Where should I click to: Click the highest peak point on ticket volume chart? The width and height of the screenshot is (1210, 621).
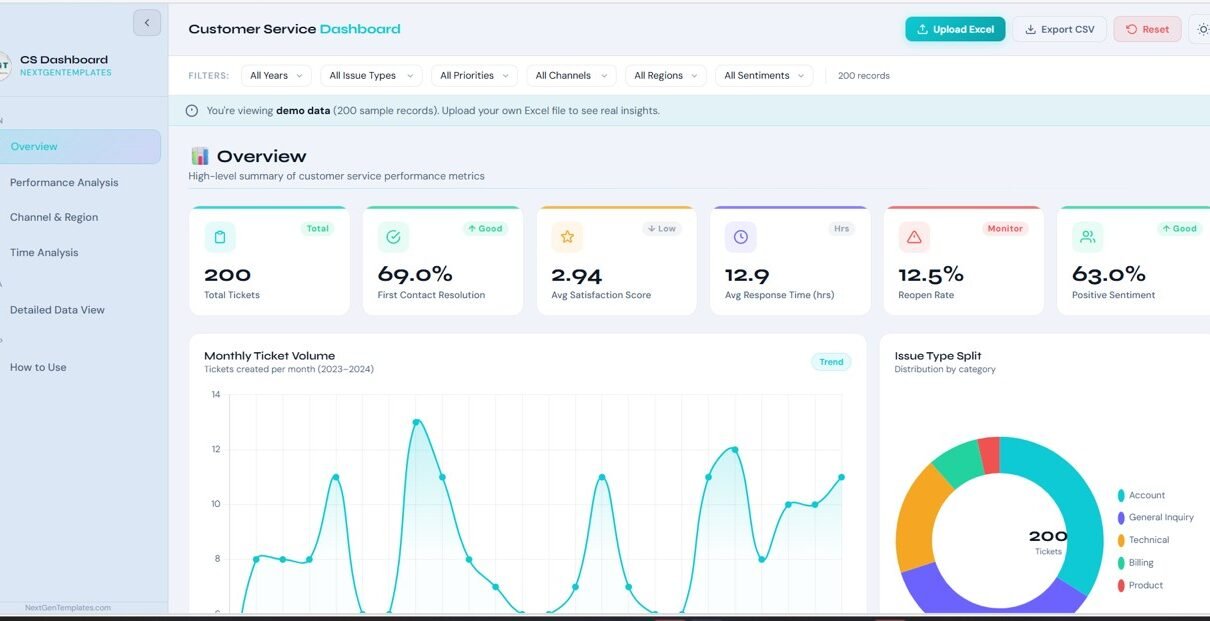coord(416,422)
